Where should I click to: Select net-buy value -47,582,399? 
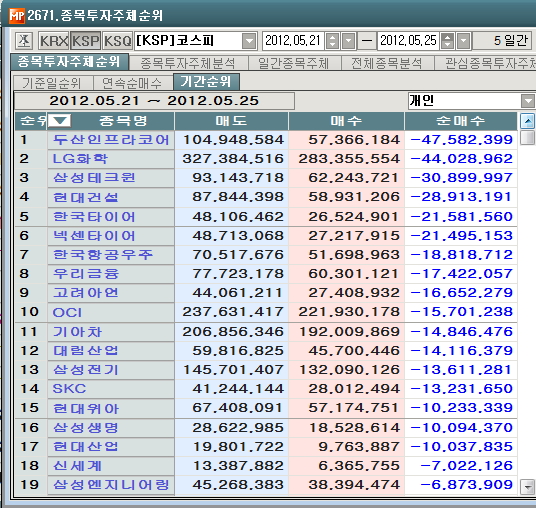(x=461, y=140)
